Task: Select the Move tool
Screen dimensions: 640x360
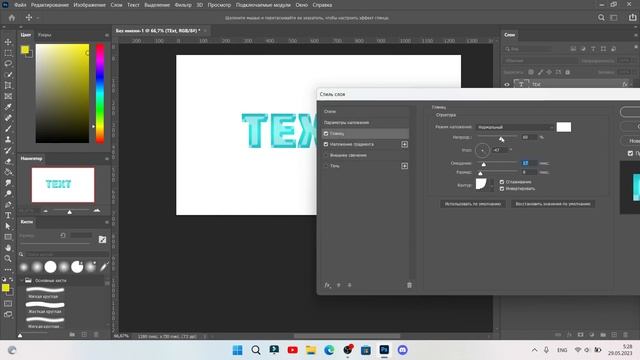Action: (8, 42)
